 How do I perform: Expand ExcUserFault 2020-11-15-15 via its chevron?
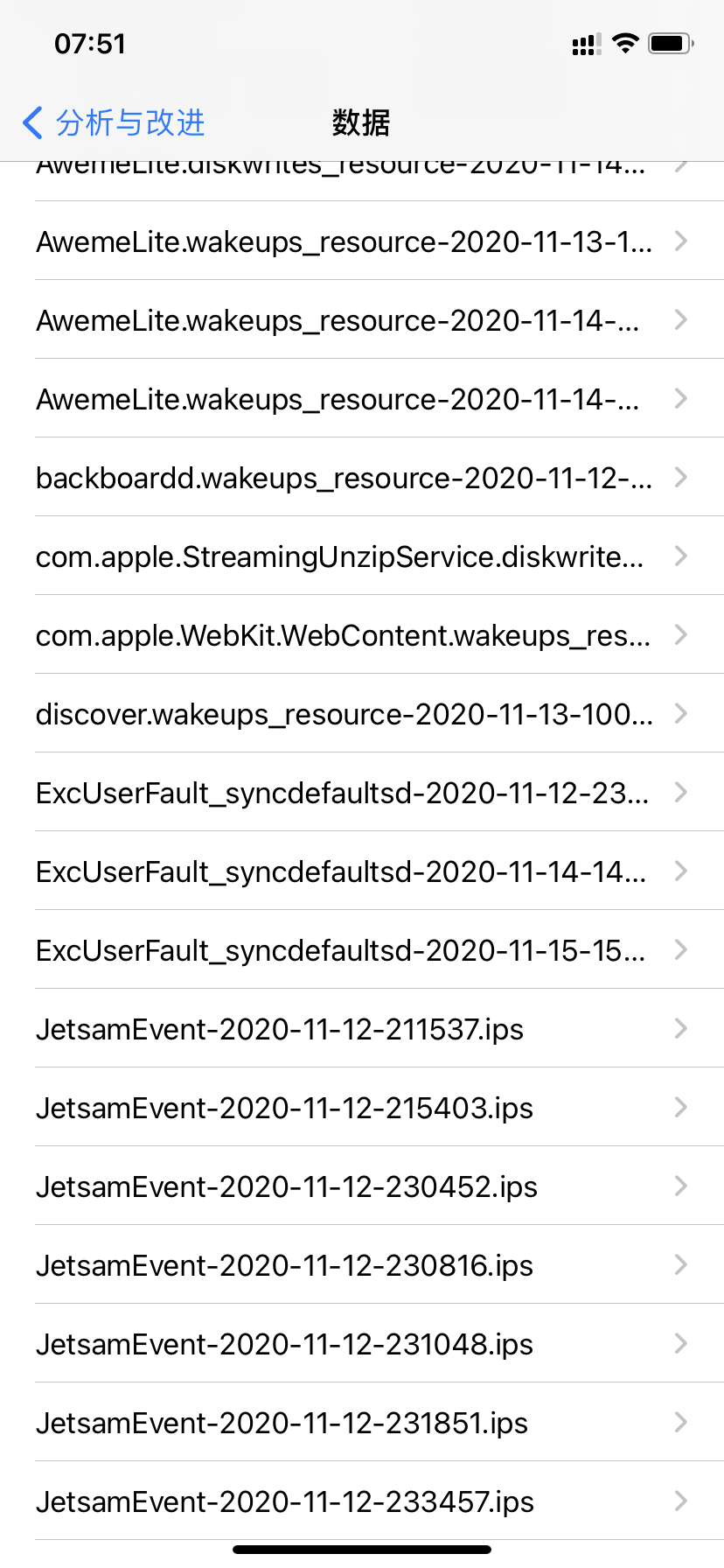click(681, 950)
